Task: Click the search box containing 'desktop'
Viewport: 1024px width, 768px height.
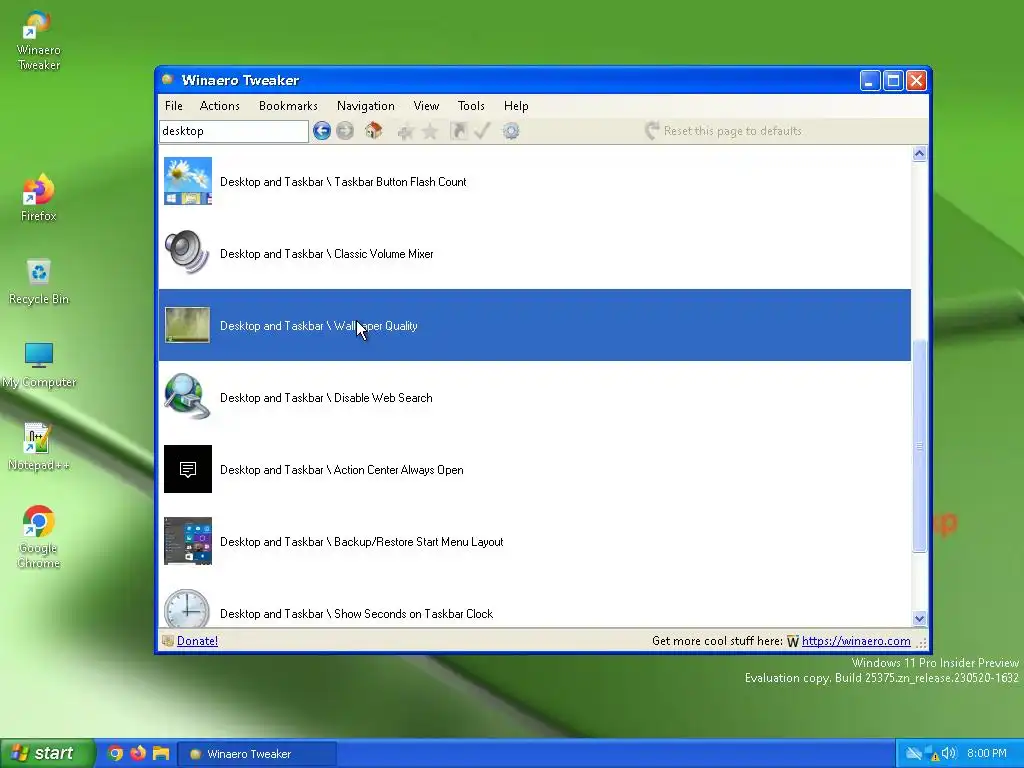Action: point(234,131)
